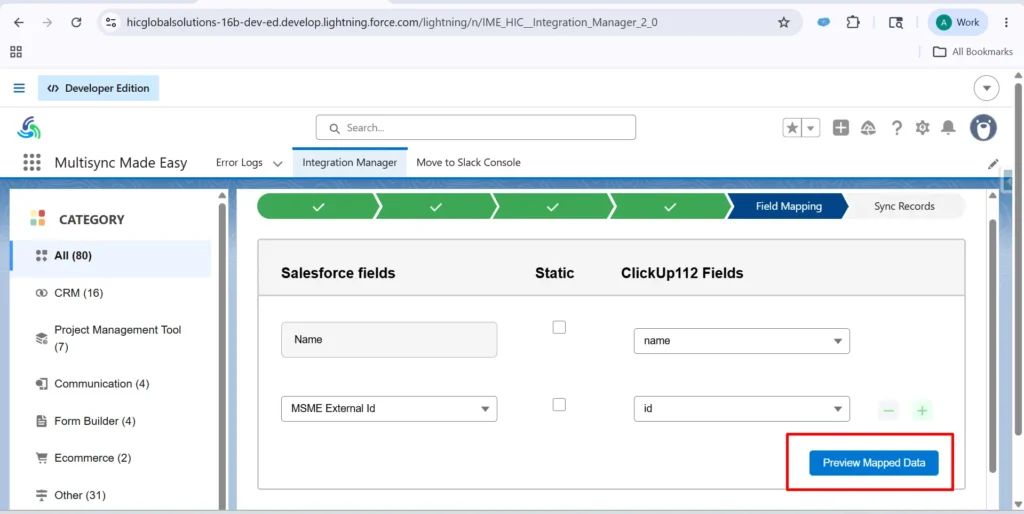This screenshot has height=514, width=1024.
Task: Click the first completed progress step
Action: [x=317, y=206]
